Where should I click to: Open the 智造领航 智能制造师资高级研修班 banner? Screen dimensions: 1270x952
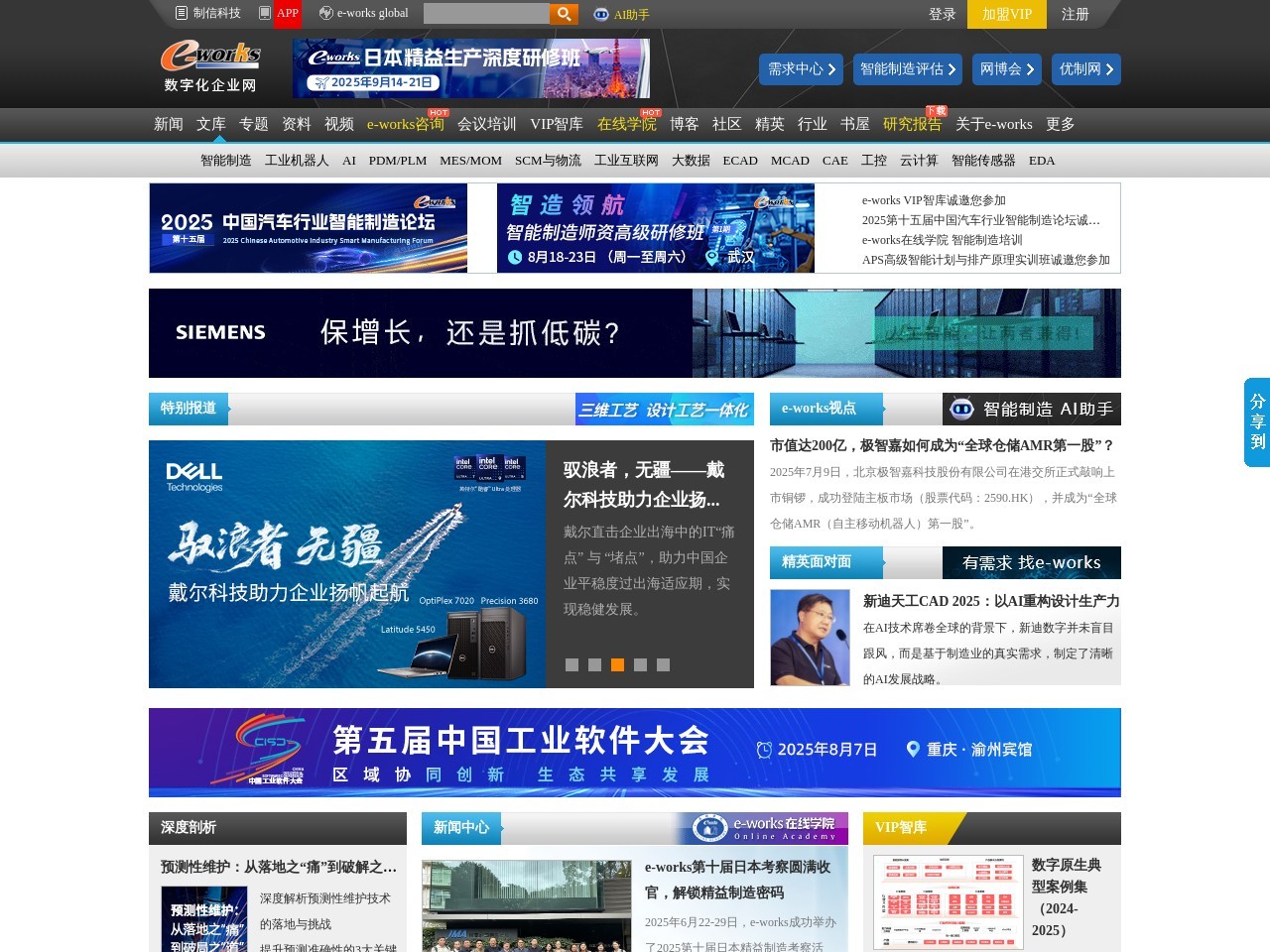tap(656, 228)
